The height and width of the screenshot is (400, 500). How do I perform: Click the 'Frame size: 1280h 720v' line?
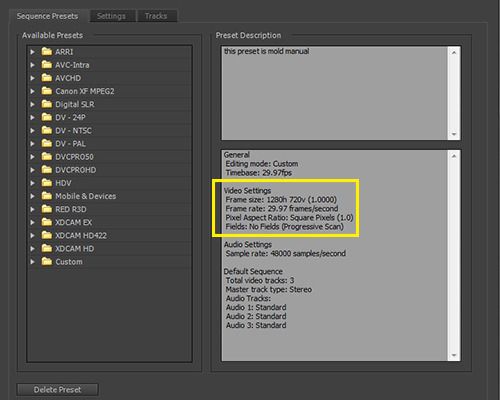click(281, 199)
